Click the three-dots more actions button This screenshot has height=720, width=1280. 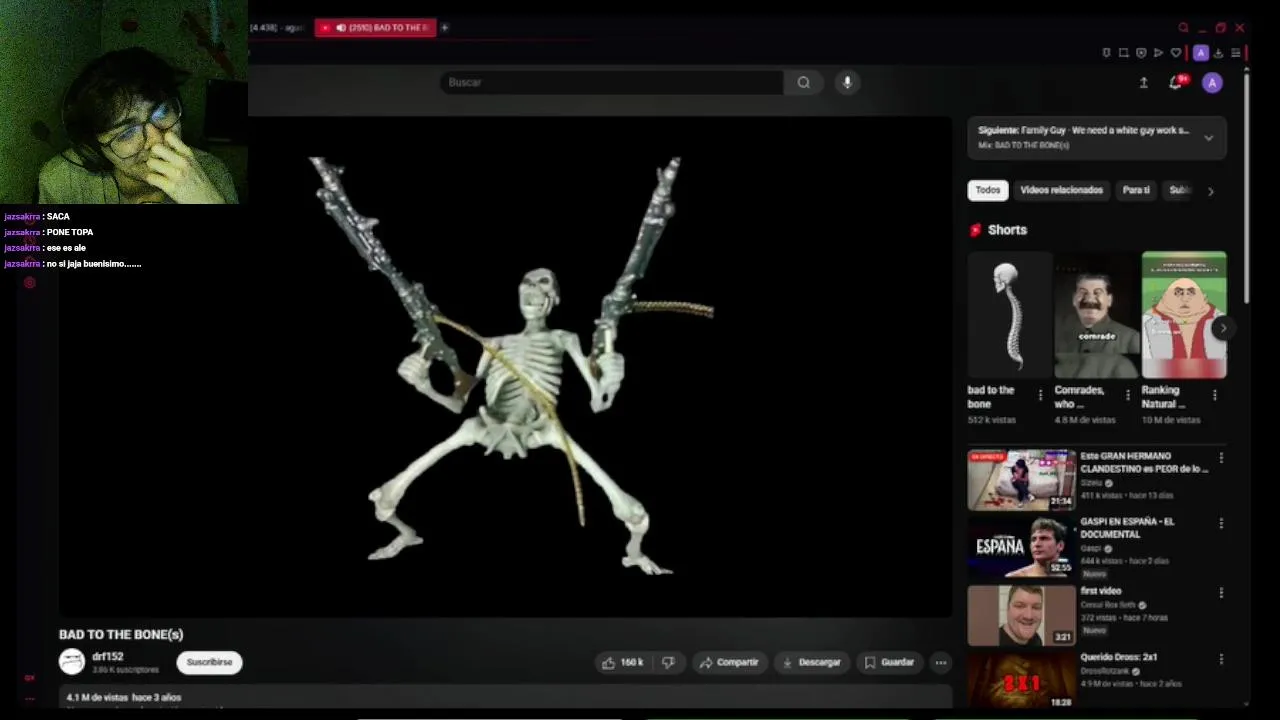point(940,662)
